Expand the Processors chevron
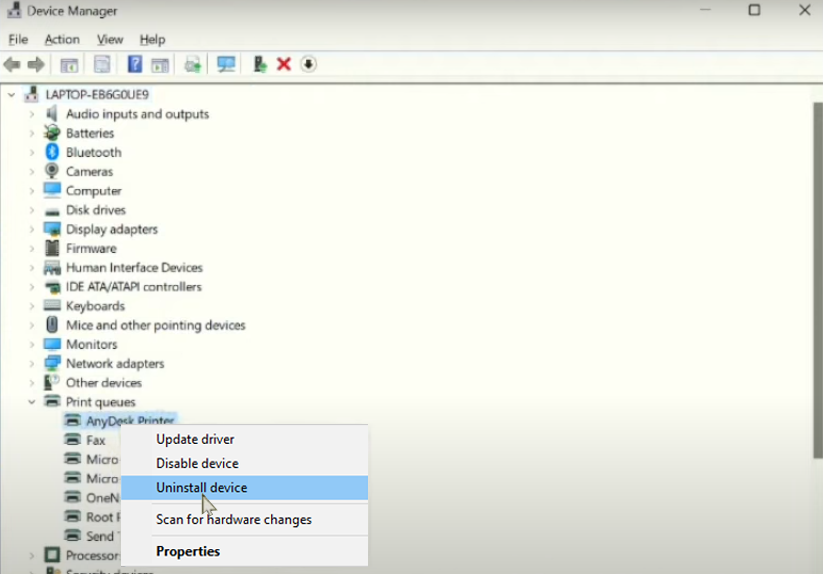Screen dimensions: 823x574 coord(31,555)
